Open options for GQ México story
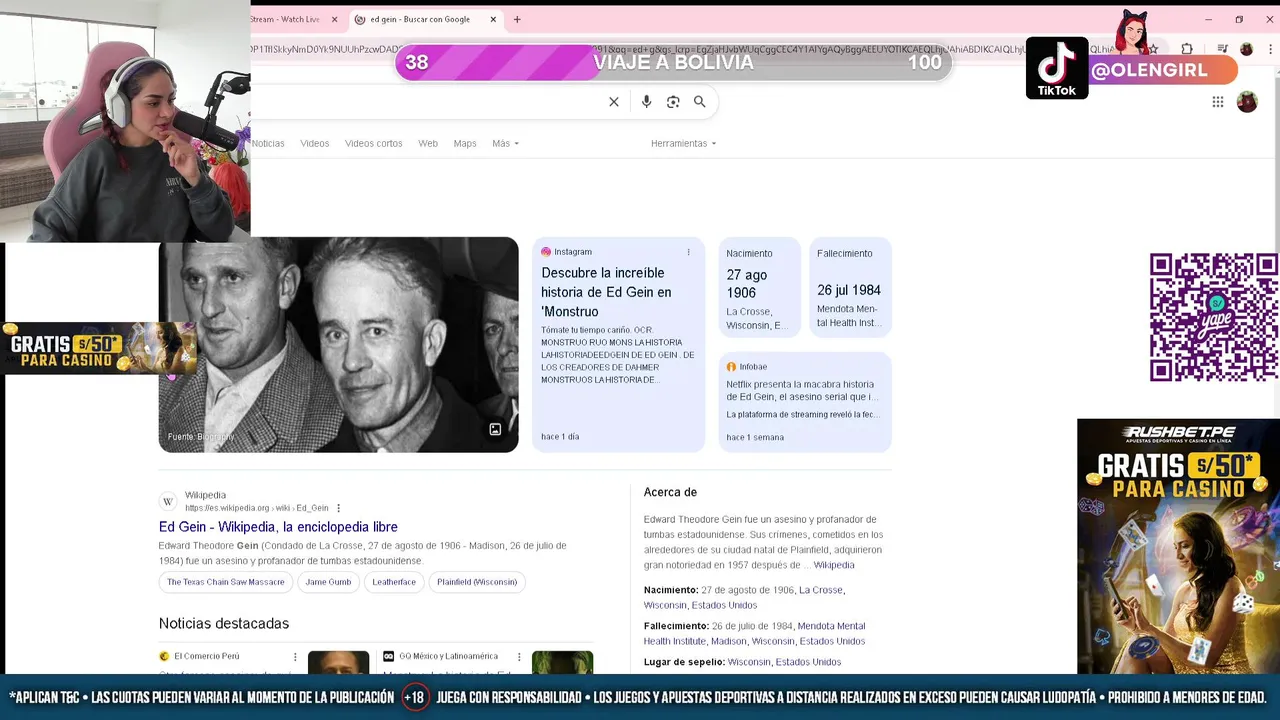 pyautogui.click(x=519, y=657)
